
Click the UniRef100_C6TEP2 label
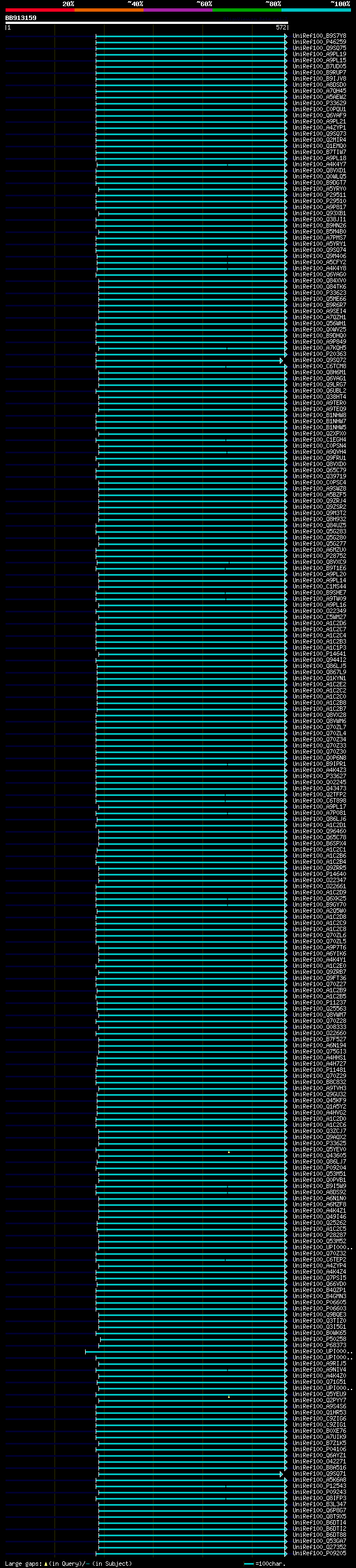pos(319,1260)
